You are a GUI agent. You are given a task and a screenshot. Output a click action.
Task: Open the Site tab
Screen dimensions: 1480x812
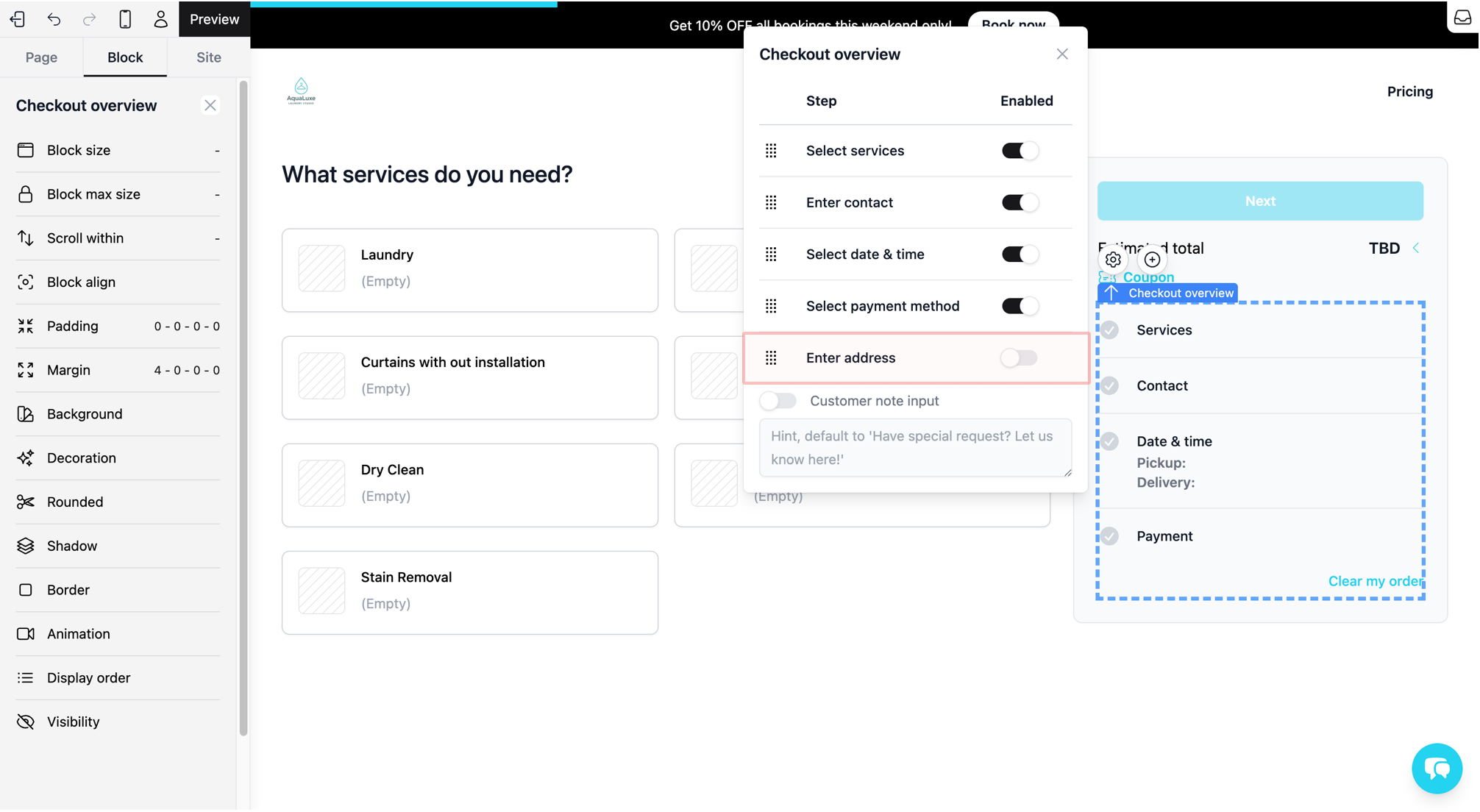tap(208, 57)
